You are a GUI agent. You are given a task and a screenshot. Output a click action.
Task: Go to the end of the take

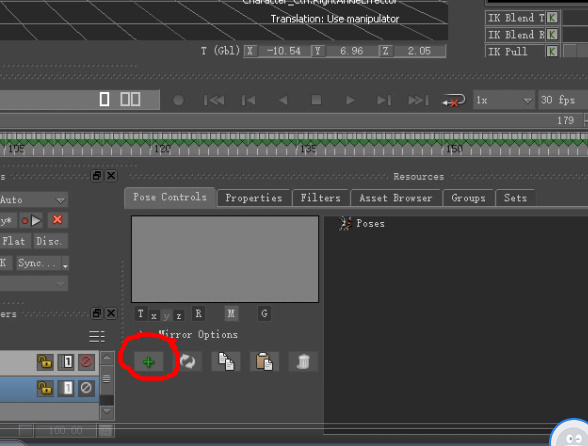pos(418,100)
